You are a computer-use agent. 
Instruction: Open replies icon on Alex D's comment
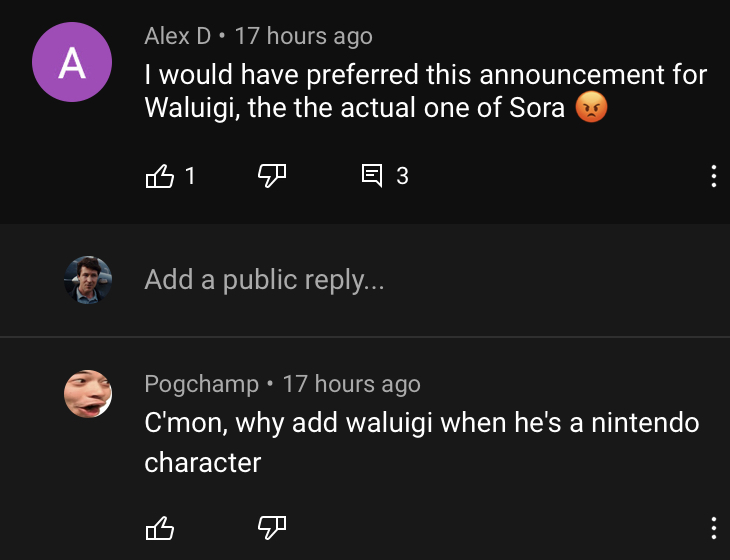click(x=372, y=175)
